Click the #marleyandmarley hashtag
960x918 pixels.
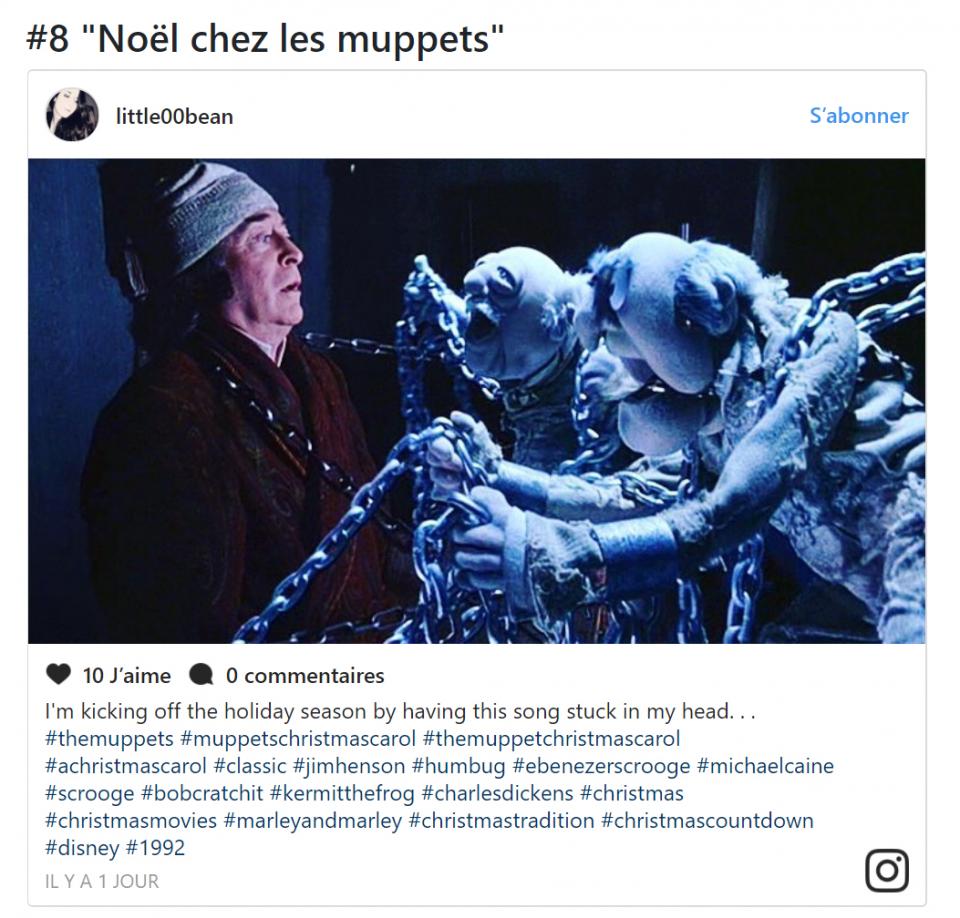coord(313,821)
